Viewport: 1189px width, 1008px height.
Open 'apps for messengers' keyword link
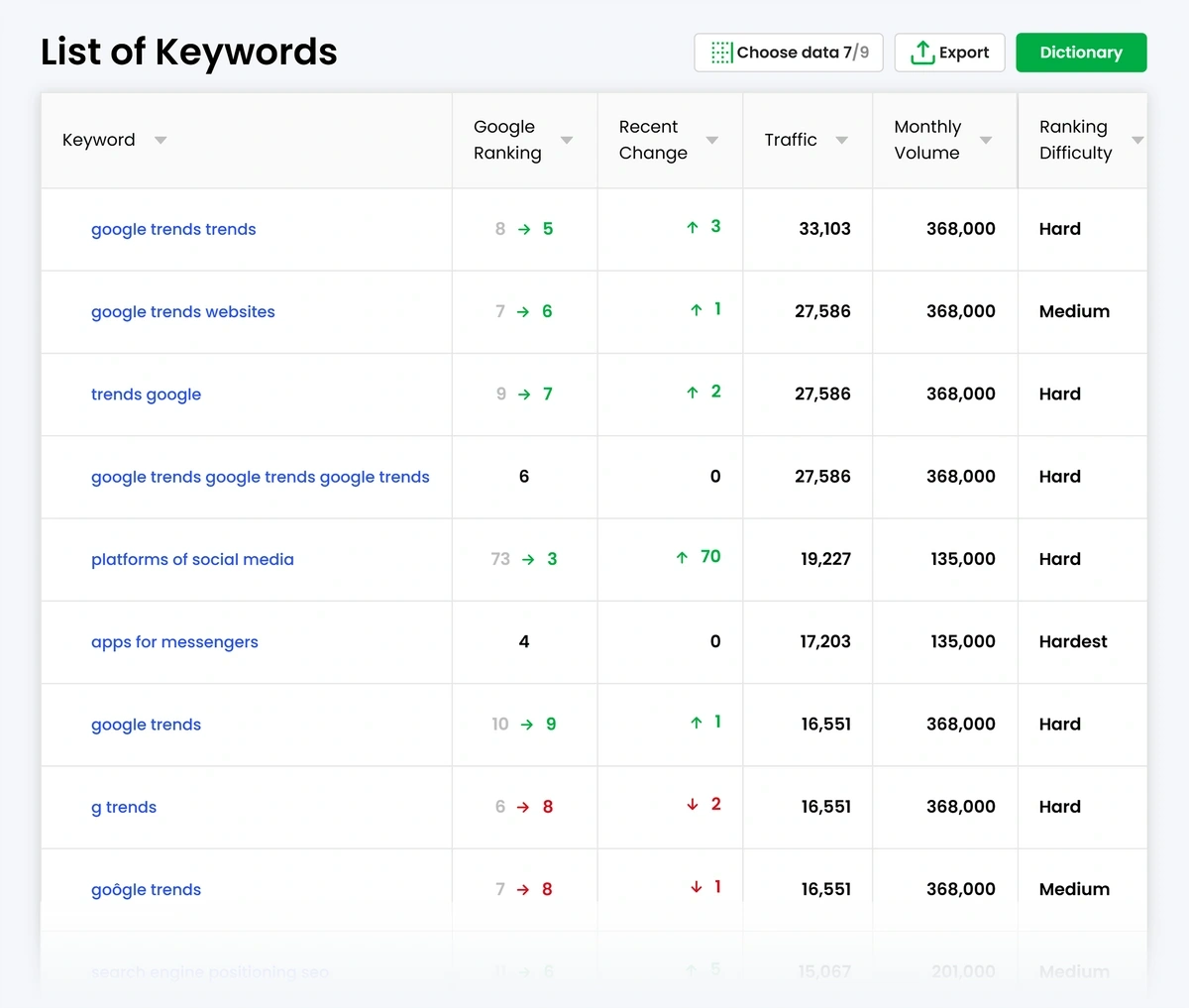(174, 642)
